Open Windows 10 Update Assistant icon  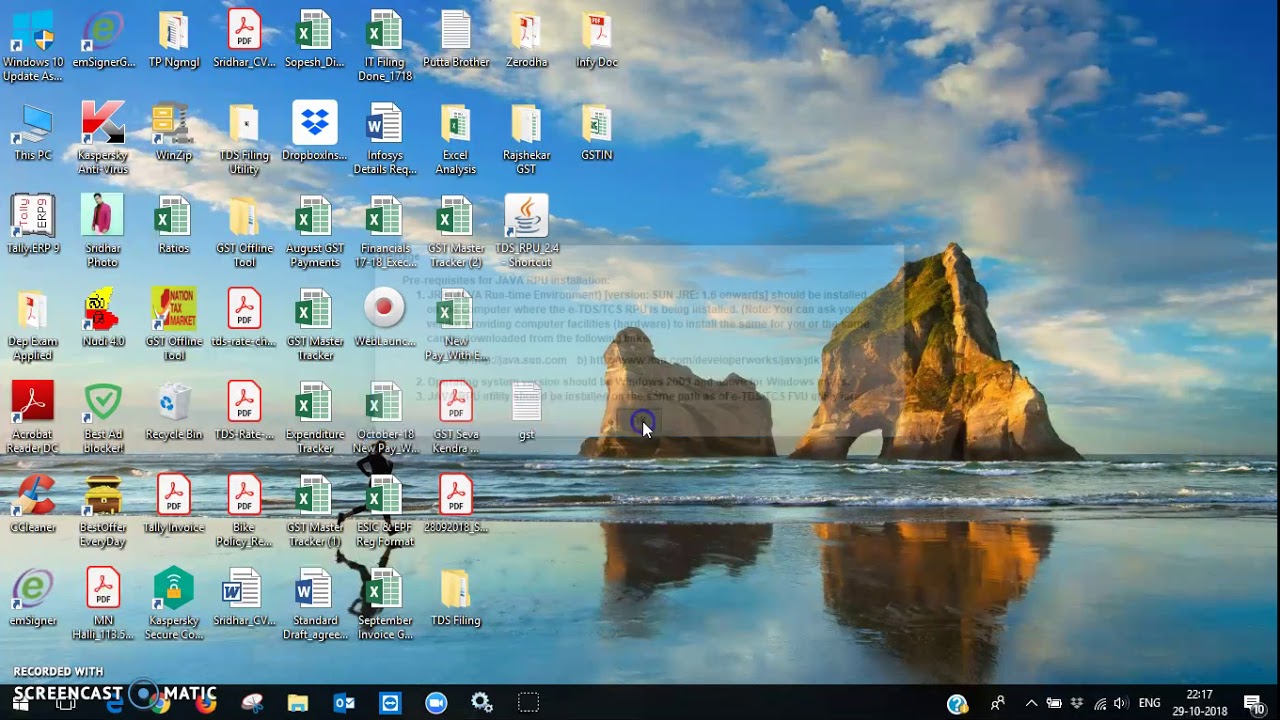(x=33, y=45)
